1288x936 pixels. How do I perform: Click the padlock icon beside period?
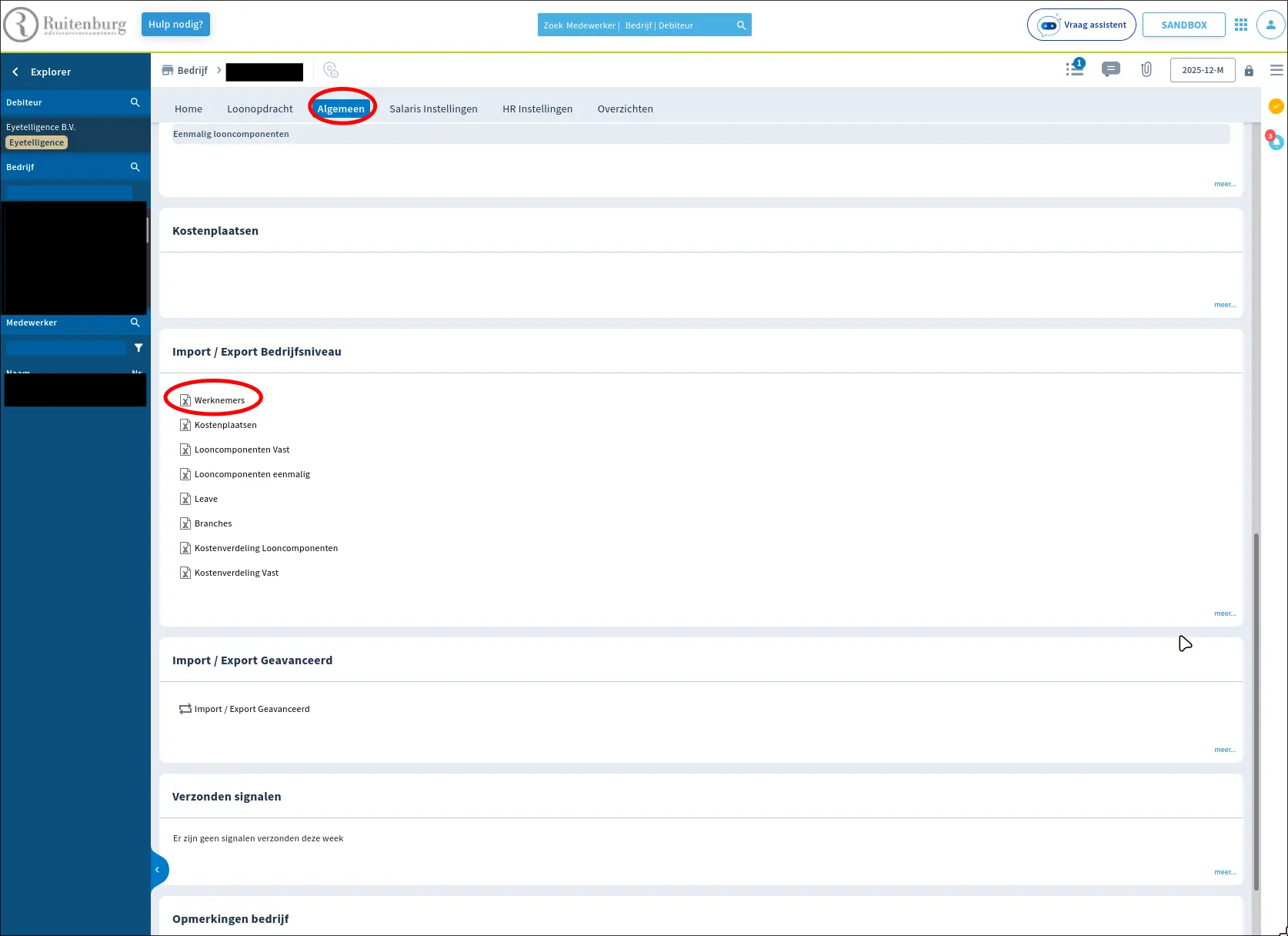(x=1249, y=71)
